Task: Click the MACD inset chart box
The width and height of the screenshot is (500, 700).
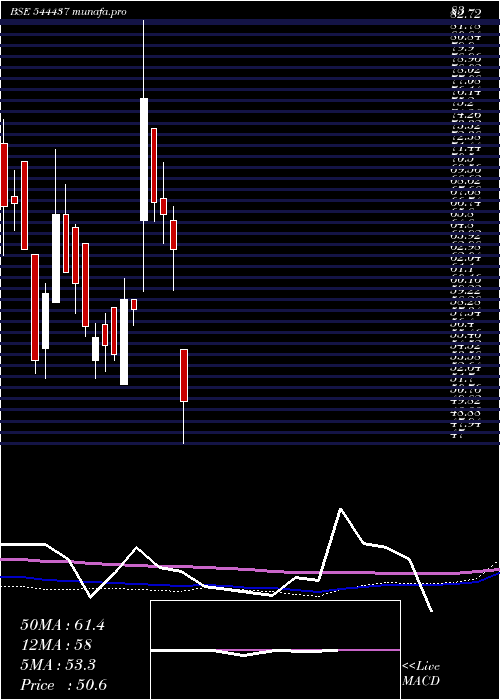Action: coord(275,650)
